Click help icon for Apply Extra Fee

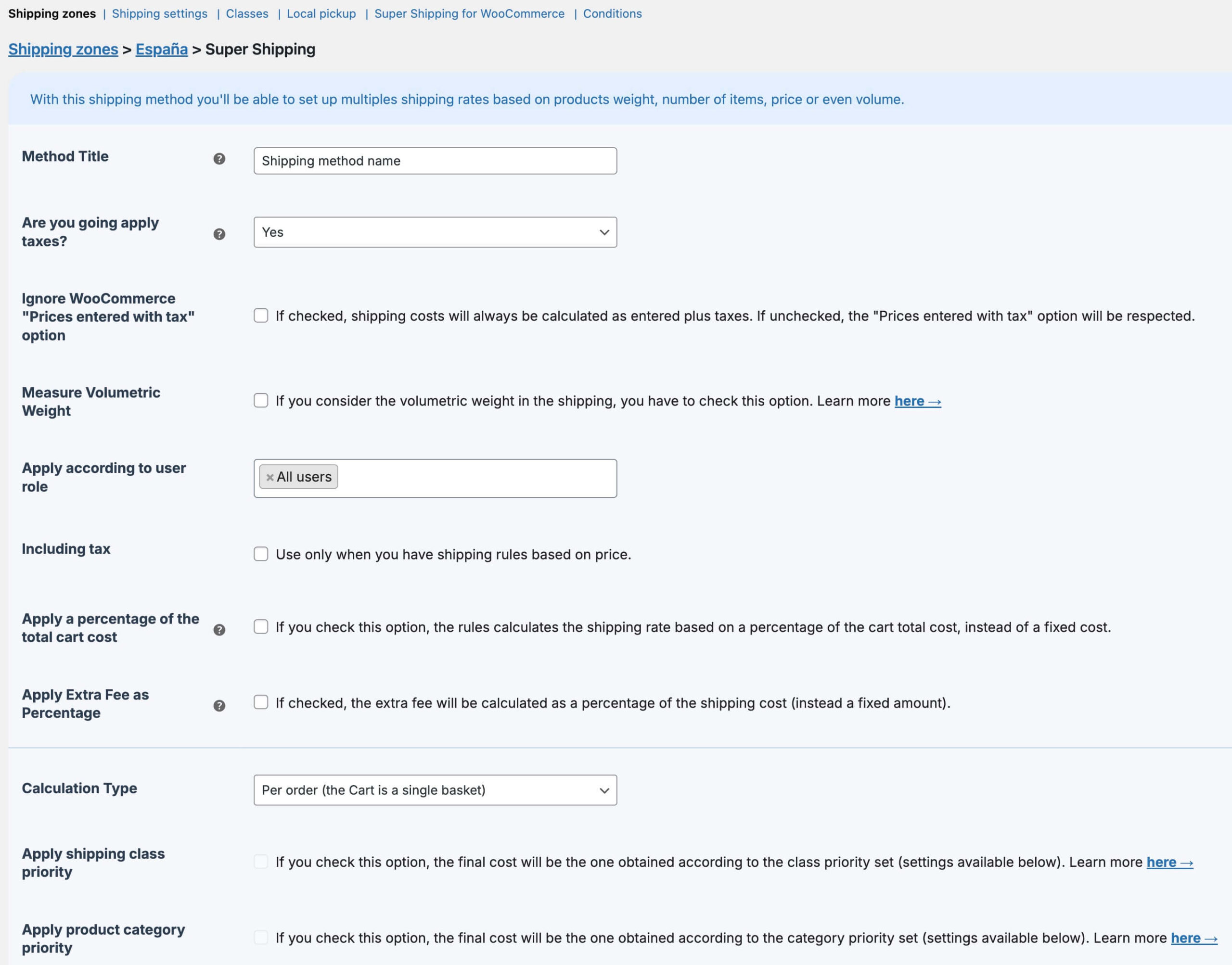pos(219,706)
